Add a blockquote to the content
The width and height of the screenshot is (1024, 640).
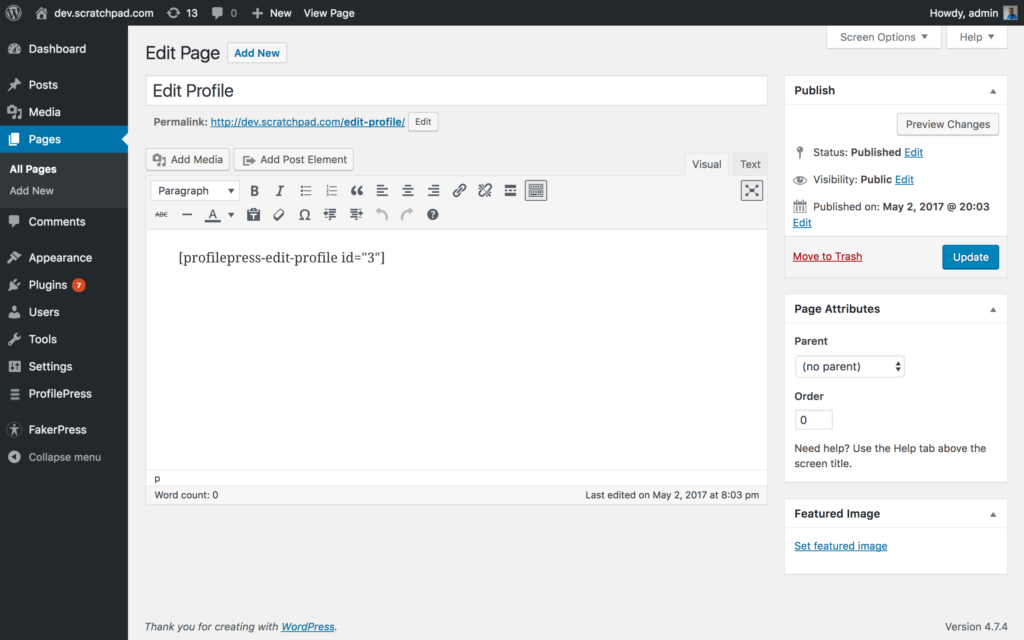tap(356, 190)
